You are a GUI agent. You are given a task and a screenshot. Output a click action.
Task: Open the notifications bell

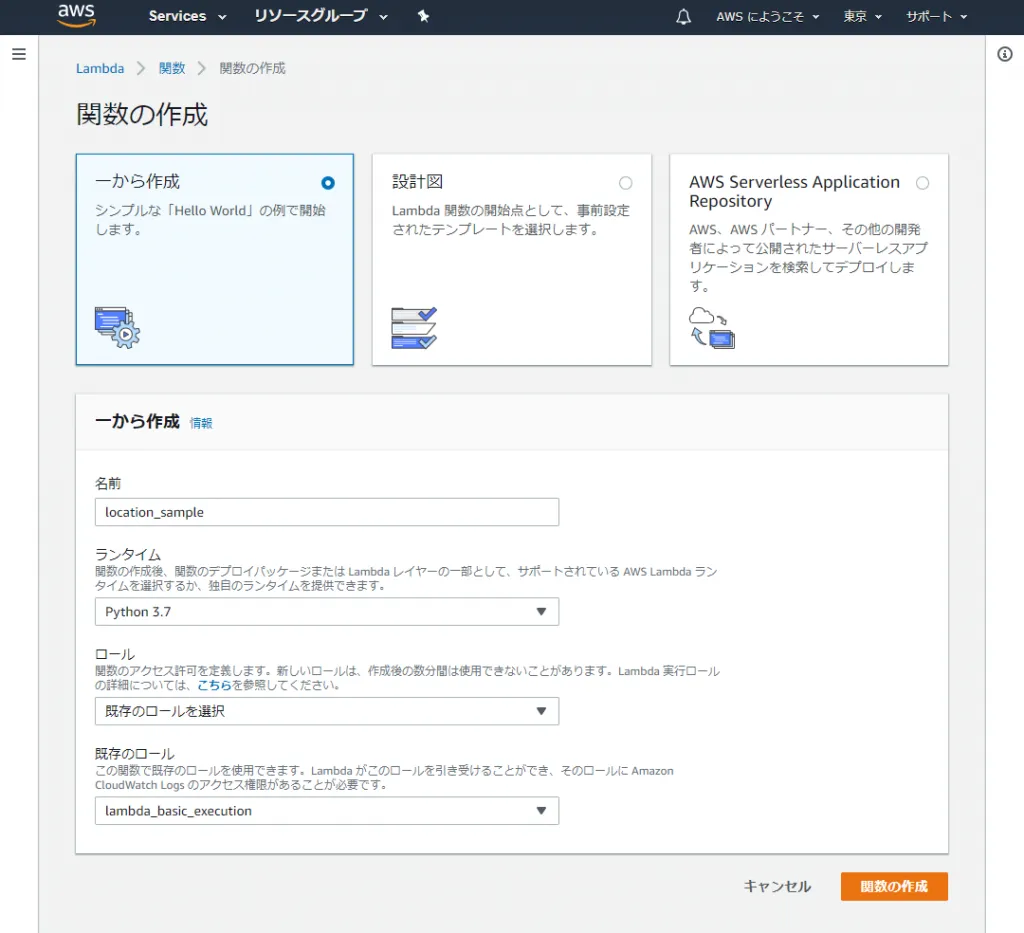click(684, 17)
